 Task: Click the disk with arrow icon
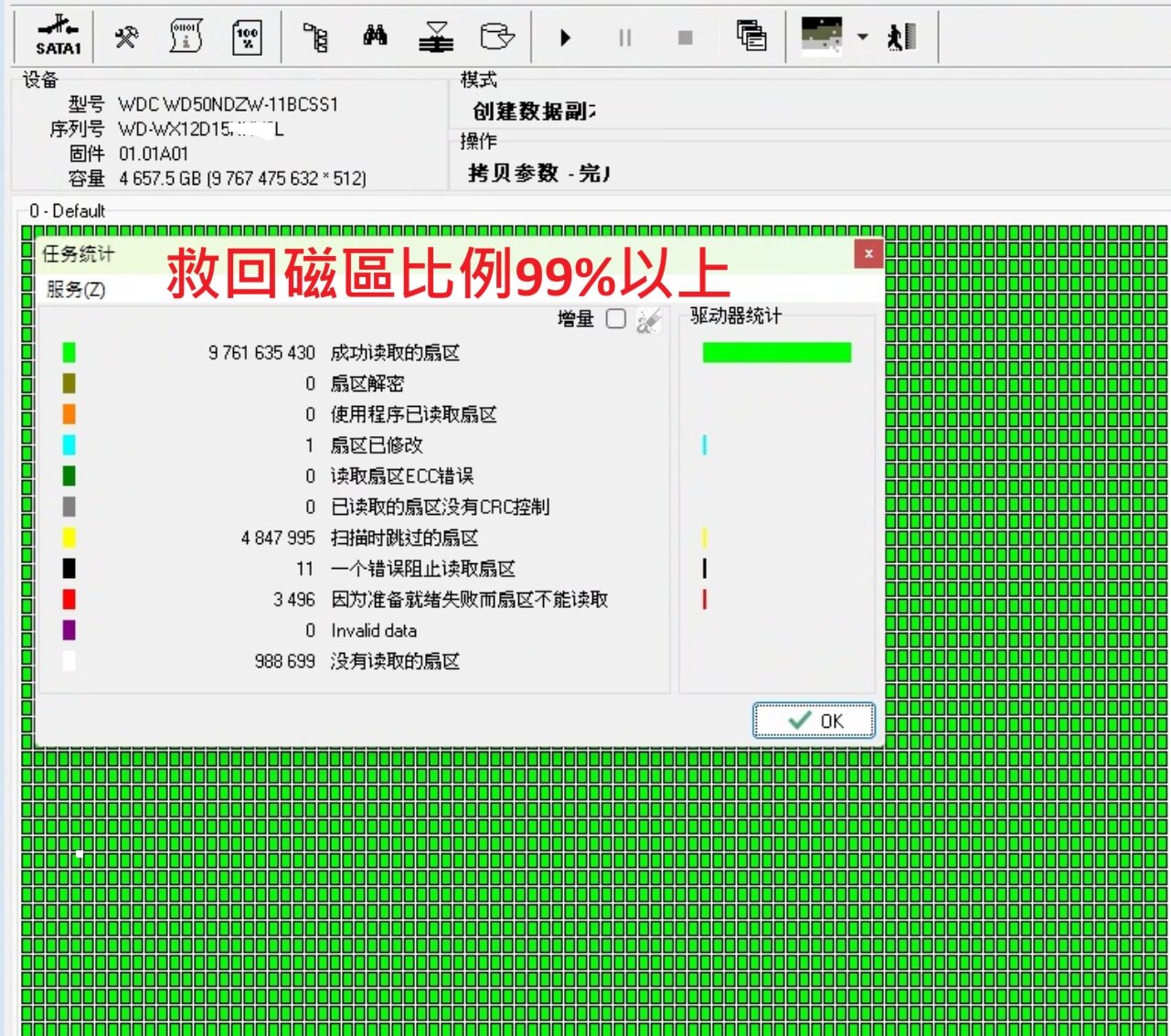pyautogui.click(x=497, y=37)
